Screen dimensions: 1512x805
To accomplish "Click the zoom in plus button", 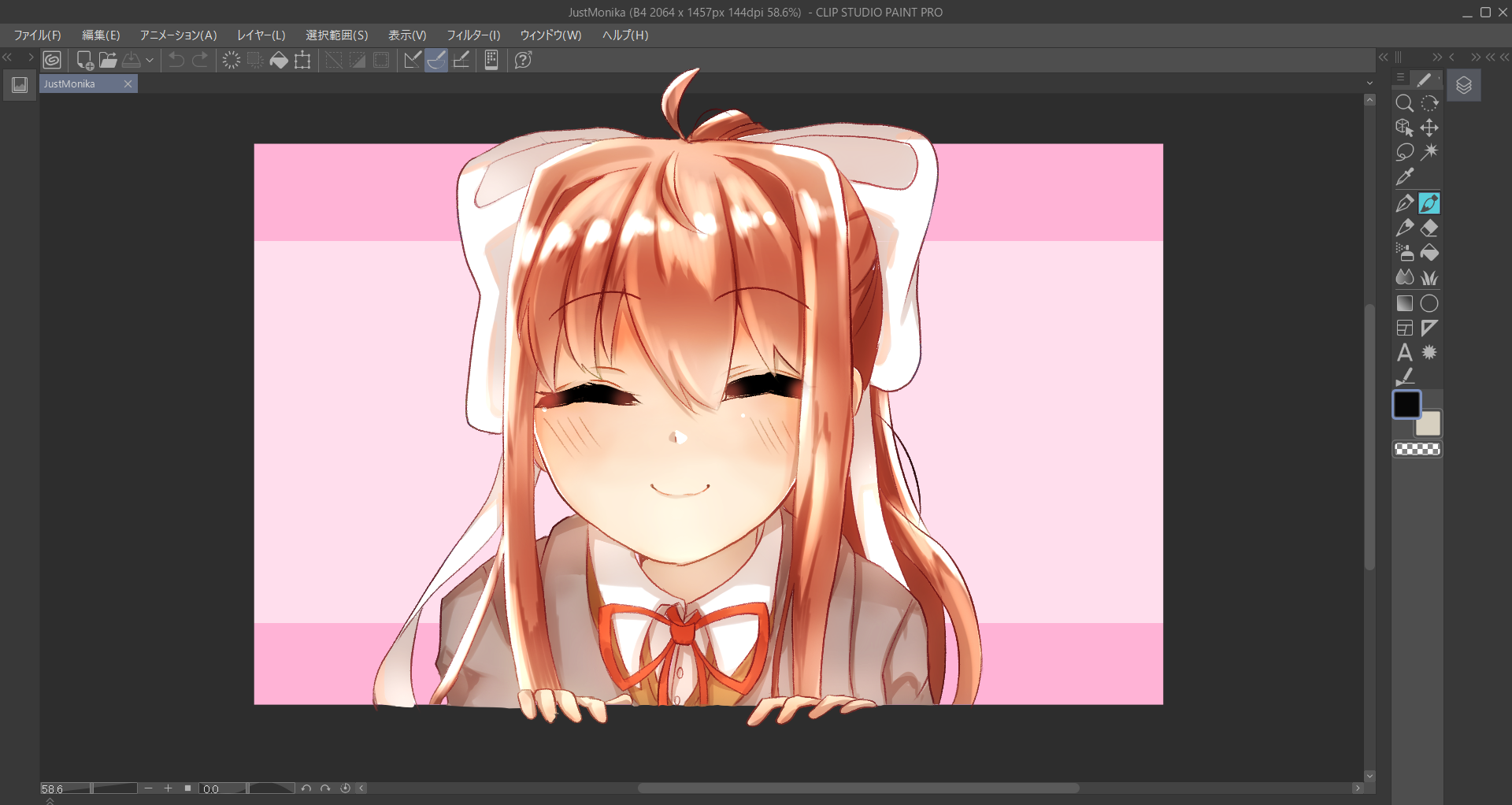I will click(x=168, y=788).
